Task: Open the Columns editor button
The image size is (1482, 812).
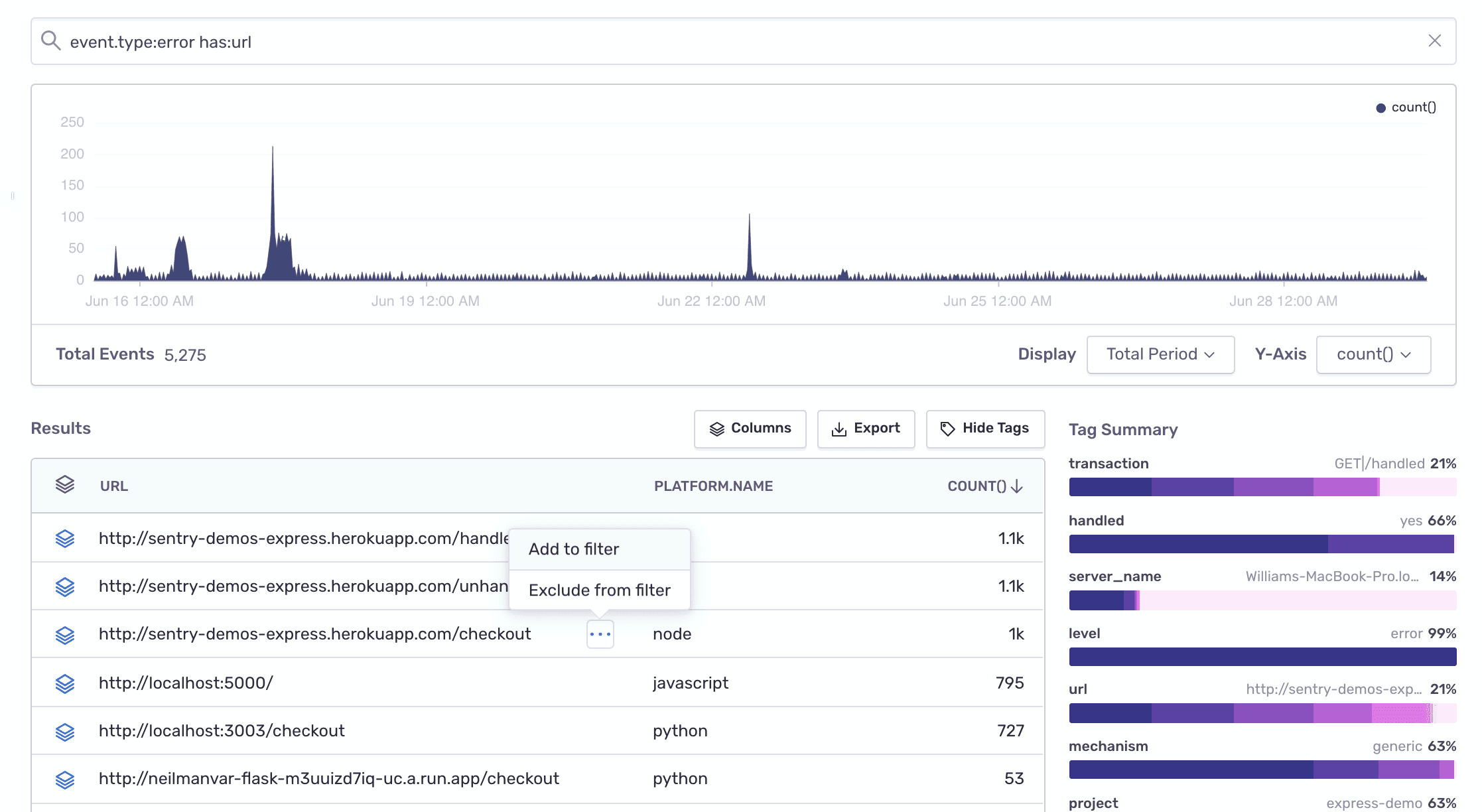Action: tap(750, 429)
